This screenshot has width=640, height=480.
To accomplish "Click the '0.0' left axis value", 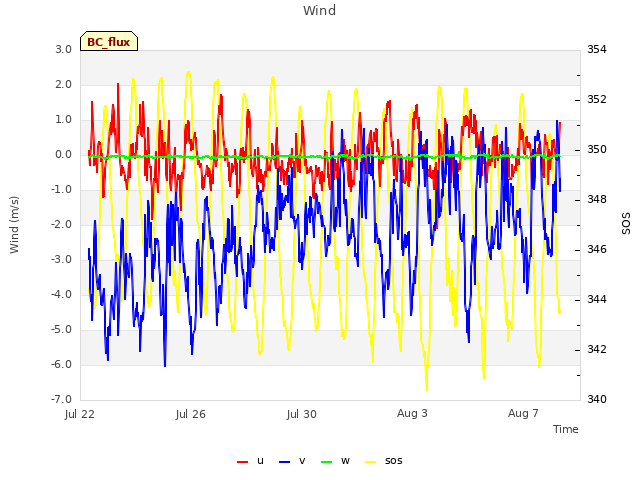I will [64, 155].
